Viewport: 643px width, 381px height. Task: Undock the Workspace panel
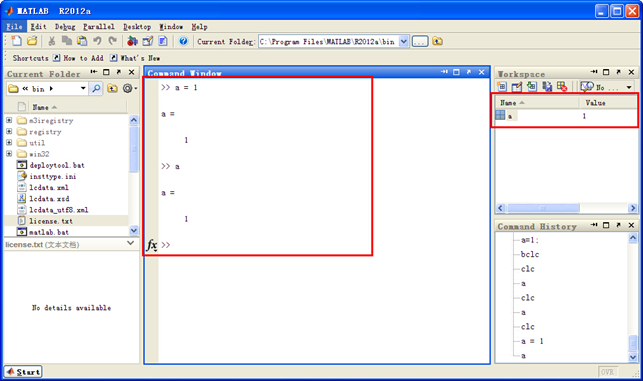[x=619, y=72]
